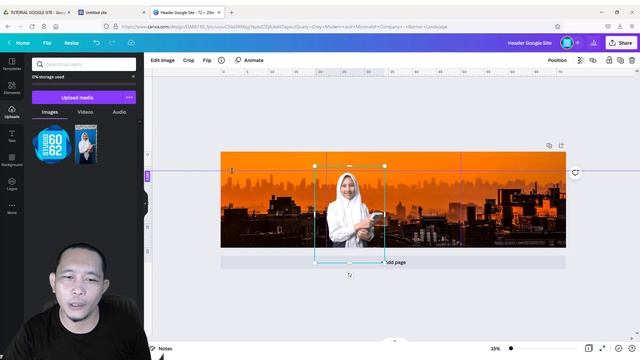The height and width of the screenshot is (360, 640).
Task: Click the account avatar
Action: pos(567,42)
